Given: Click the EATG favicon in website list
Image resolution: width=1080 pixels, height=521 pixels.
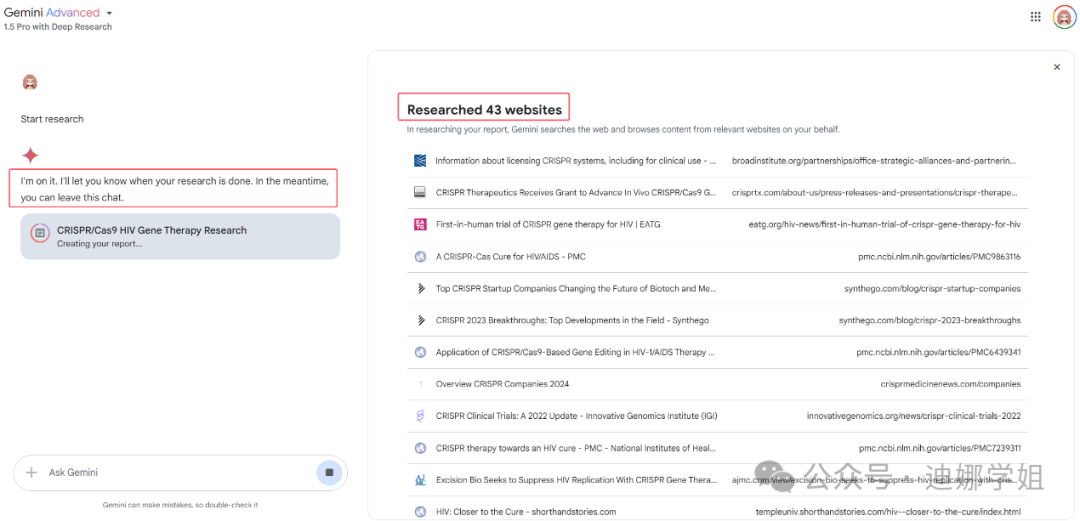Looking at the screenshot, I should coord(420,224).
